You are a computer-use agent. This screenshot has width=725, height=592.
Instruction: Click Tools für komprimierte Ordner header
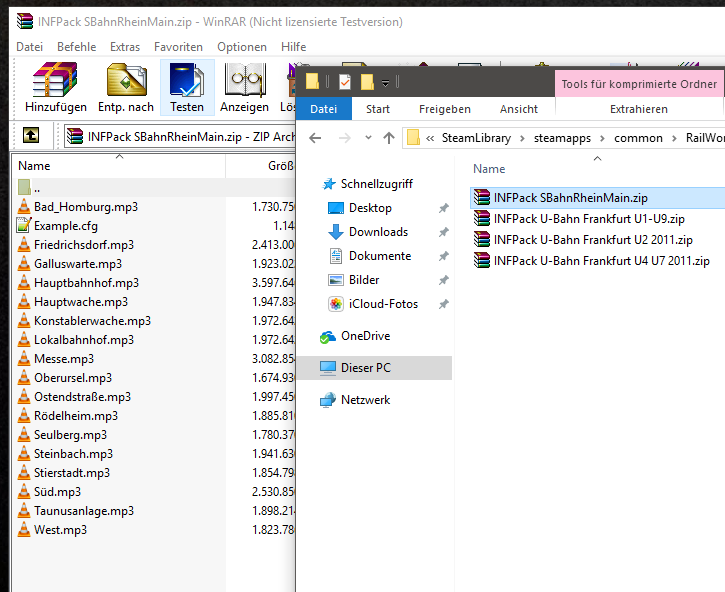639,84
